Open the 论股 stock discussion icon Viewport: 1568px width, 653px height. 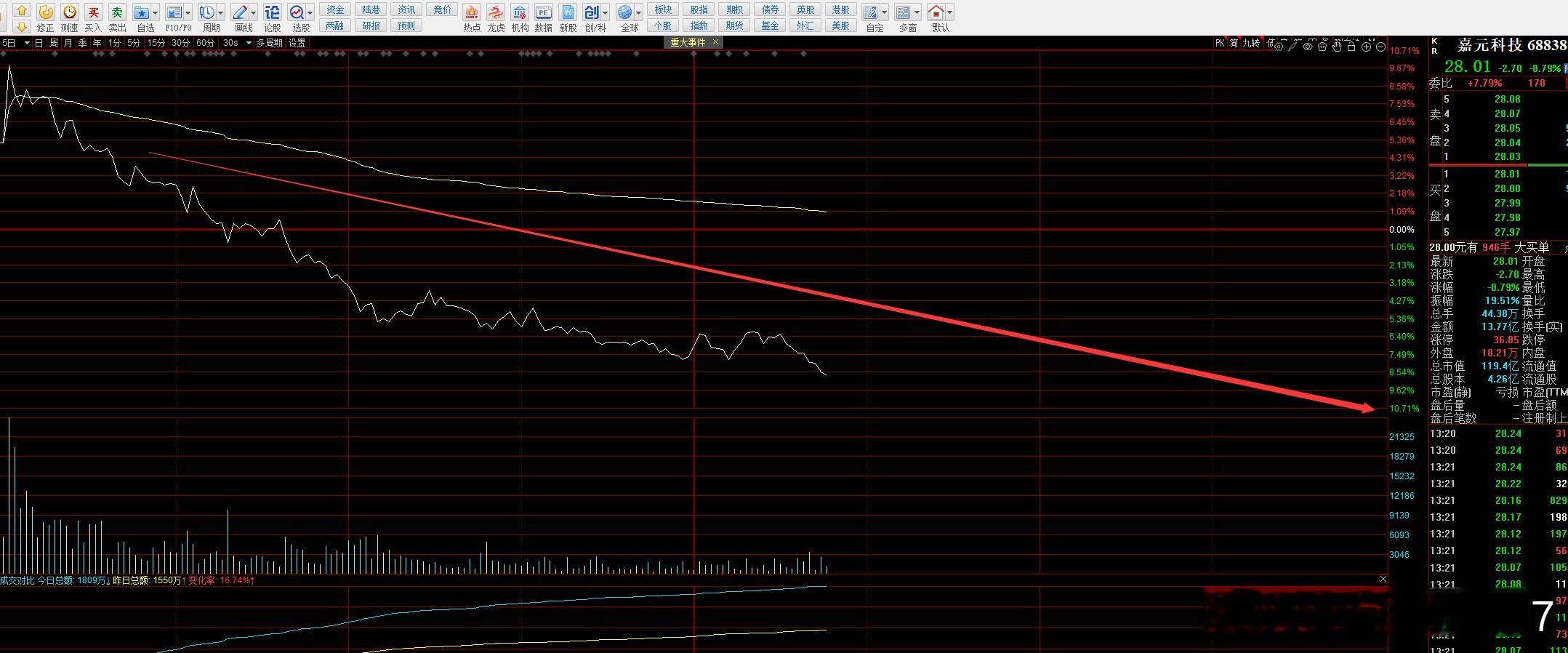point(272,12)
